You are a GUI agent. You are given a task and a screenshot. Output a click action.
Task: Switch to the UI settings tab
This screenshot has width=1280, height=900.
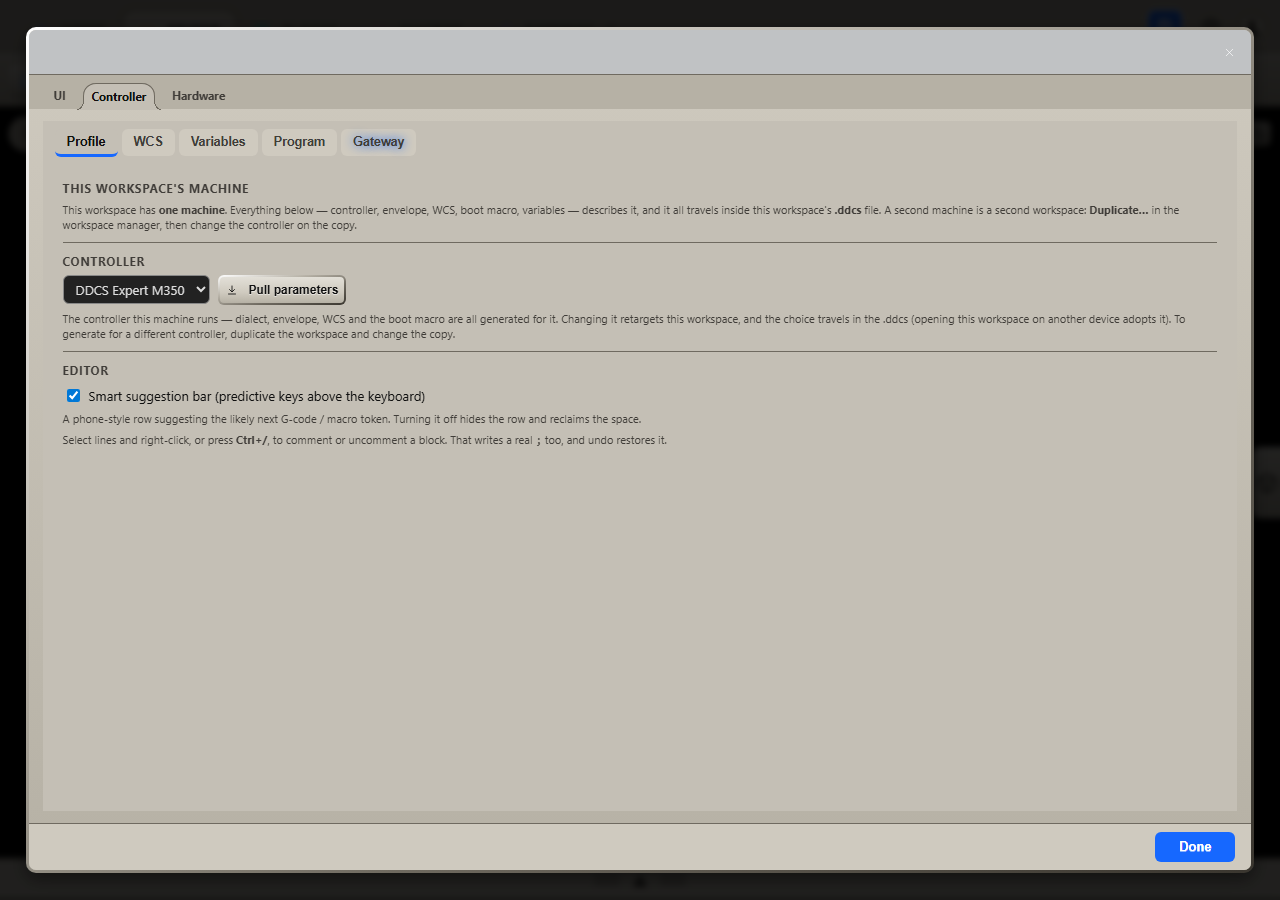(60, 96)
